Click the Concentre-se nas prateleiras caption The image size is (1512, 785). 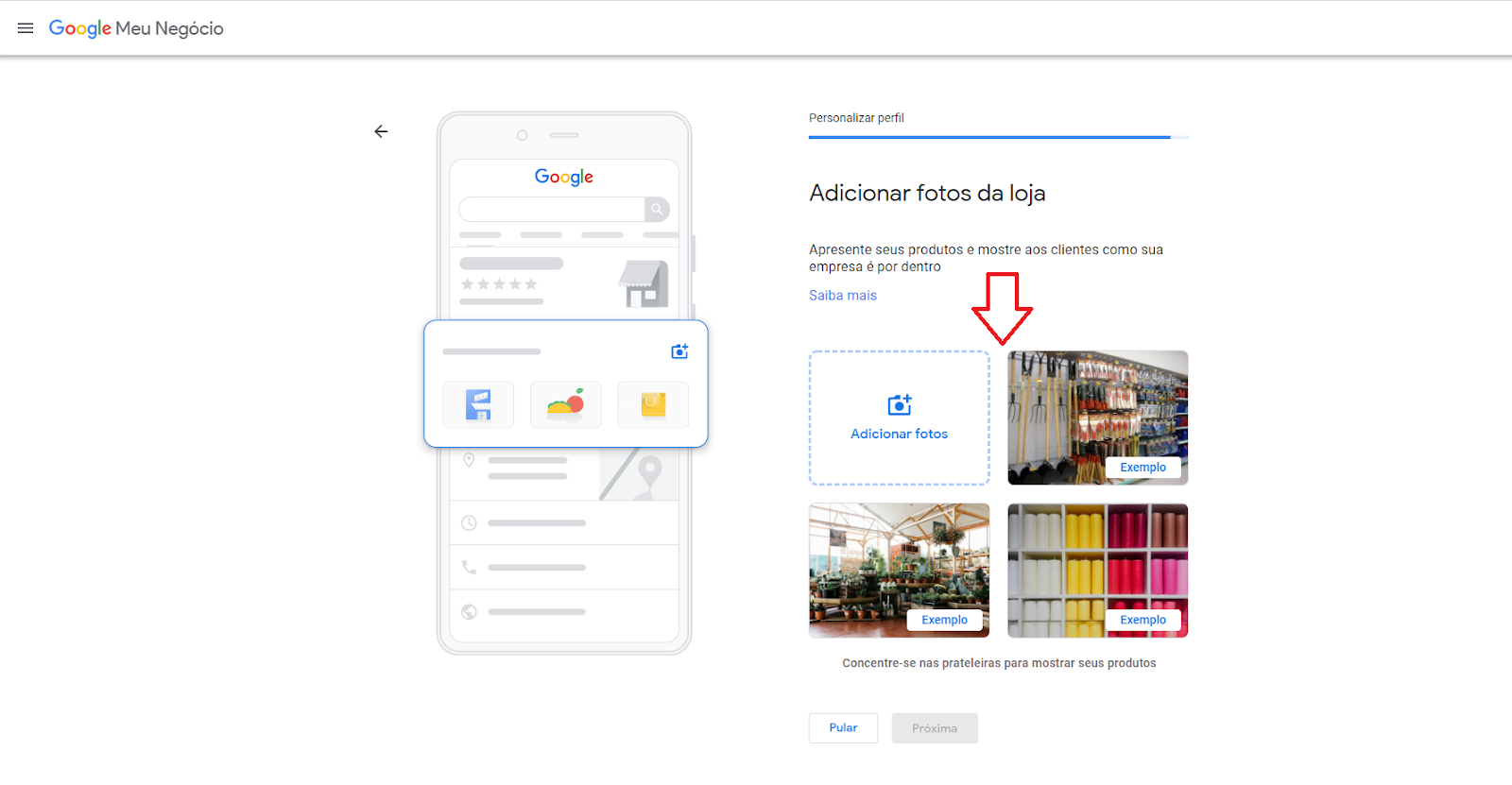999,663
